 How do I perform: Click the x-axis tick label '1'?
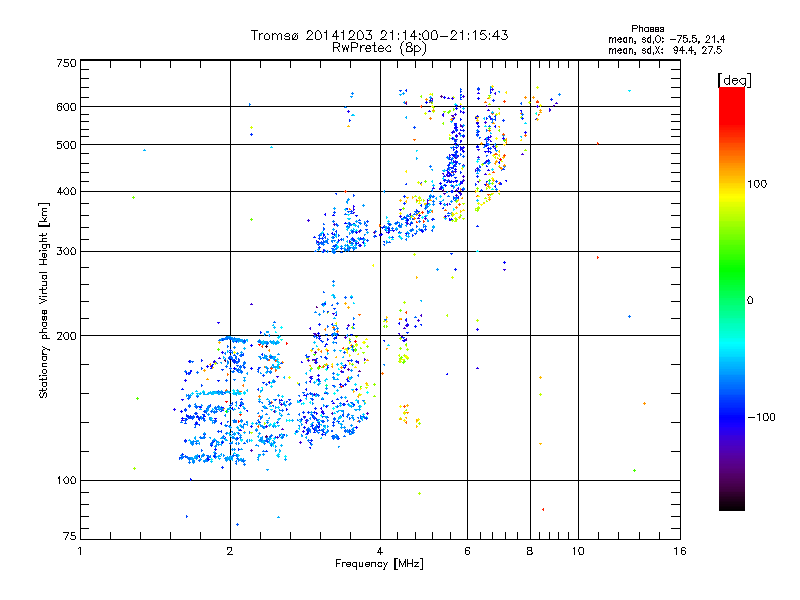tap(80, 551)
